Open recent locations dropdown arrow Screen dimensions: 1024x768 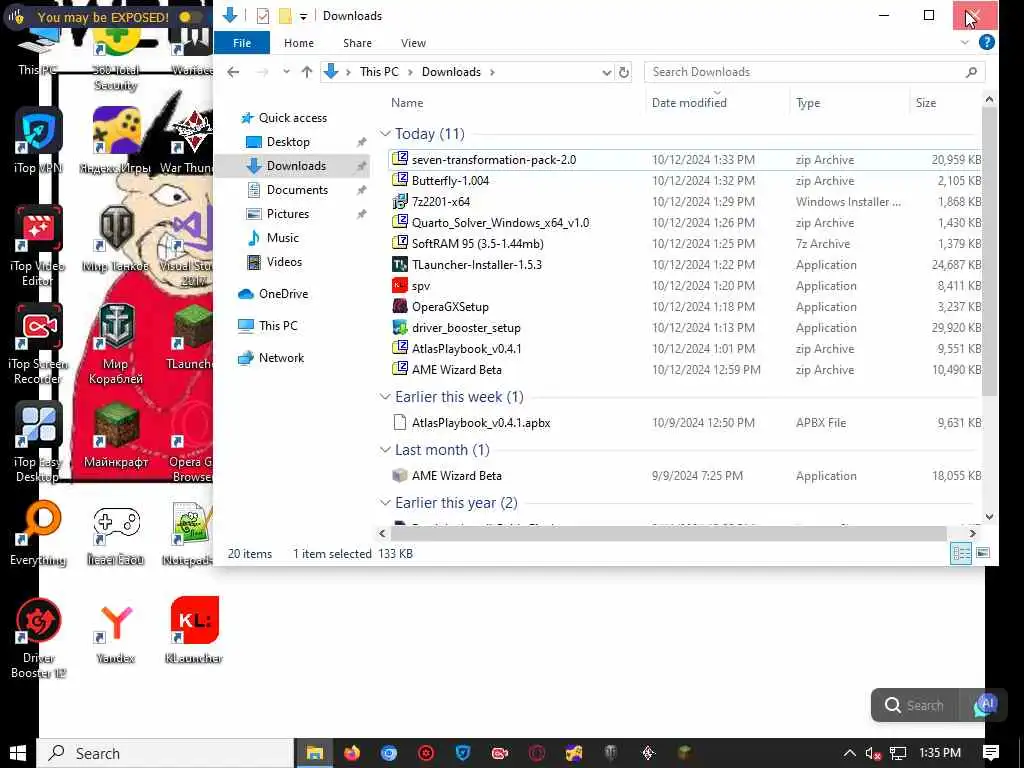[286, 72]
